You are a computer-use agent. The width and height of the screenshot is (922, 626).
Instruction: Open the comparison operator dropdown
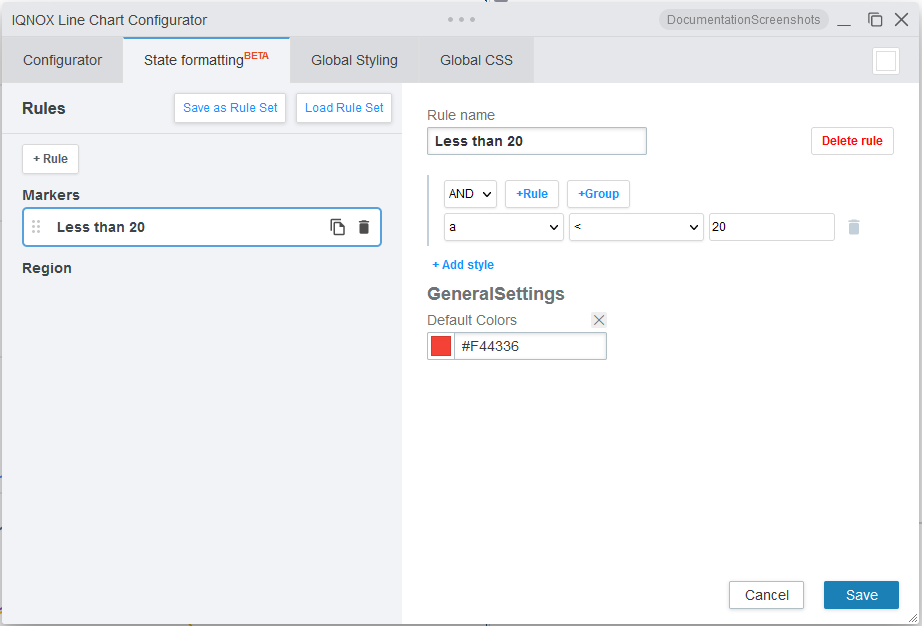click(x=636, y=227)
